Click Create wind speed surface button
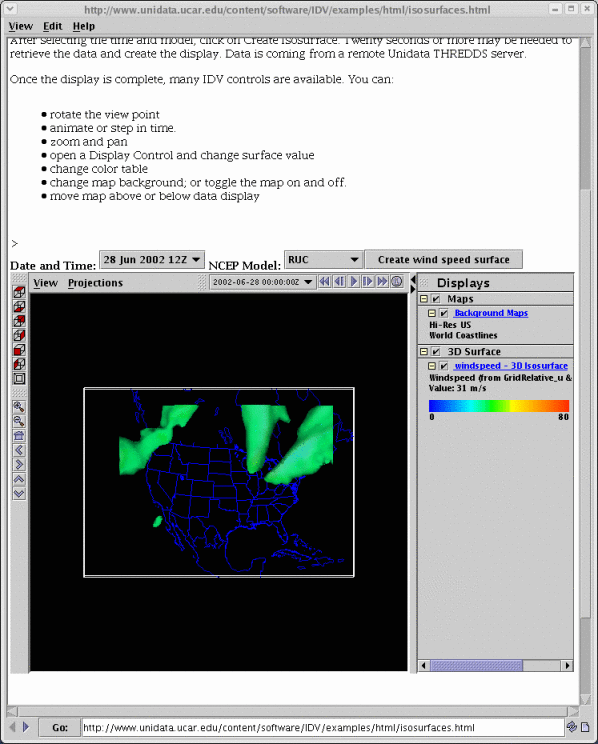The height and width of the screenshot is (744, 598). (x=444, y=260)
